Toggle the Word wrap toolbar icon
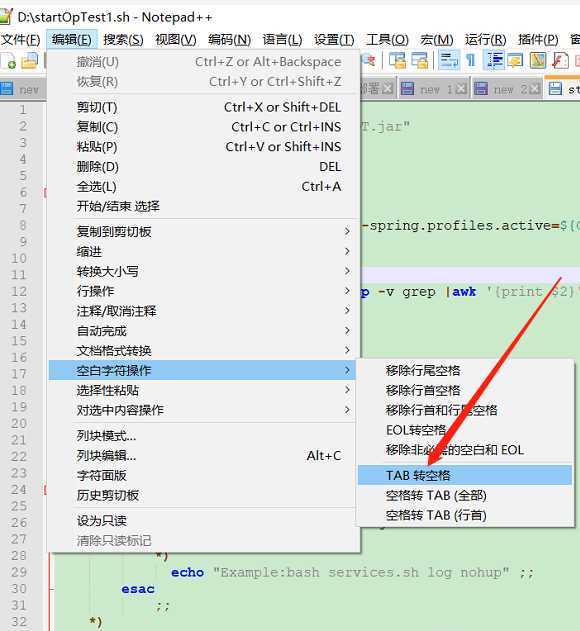Screen dimensions: 580x631 click(x=448, y=61)
